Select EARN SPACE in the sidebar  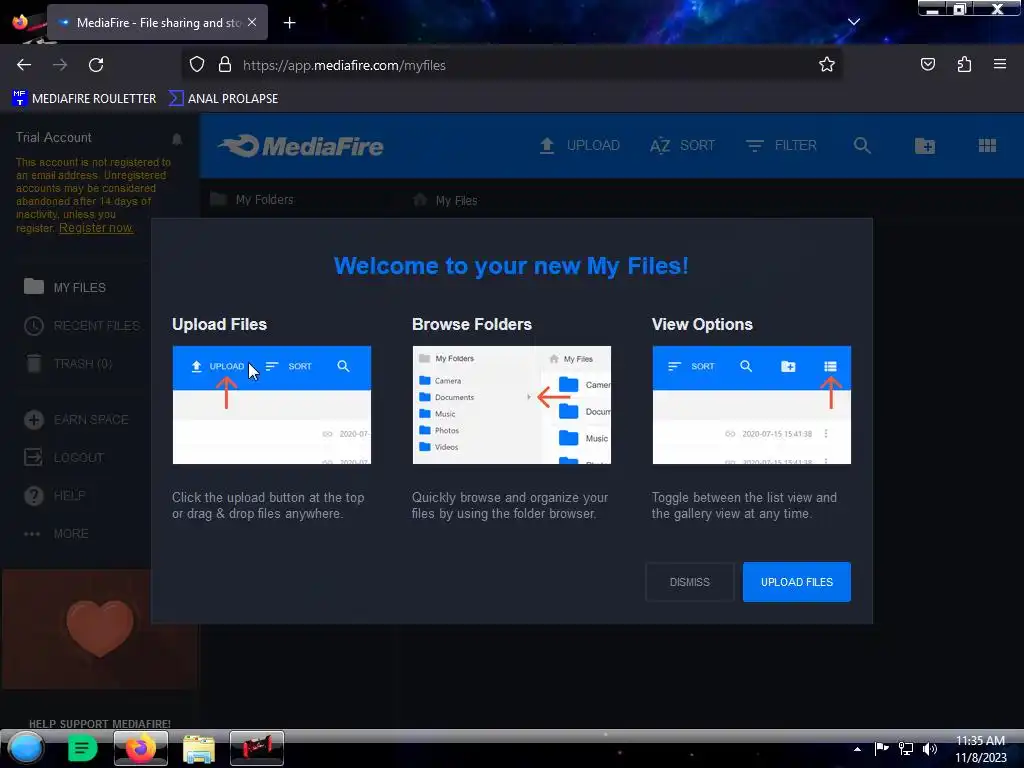point(76,419)
